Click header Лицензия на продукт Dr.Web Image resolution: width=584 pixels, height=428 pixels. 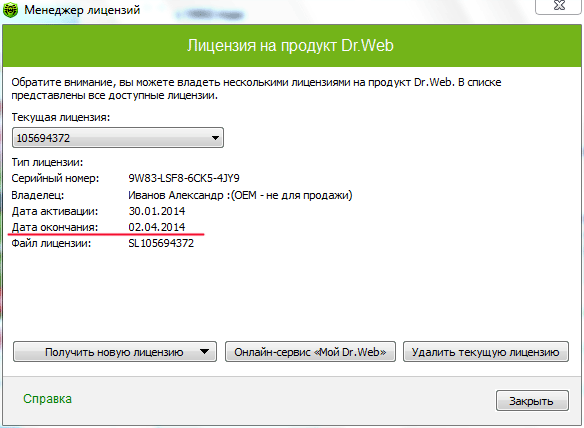(x=290, y=45)
